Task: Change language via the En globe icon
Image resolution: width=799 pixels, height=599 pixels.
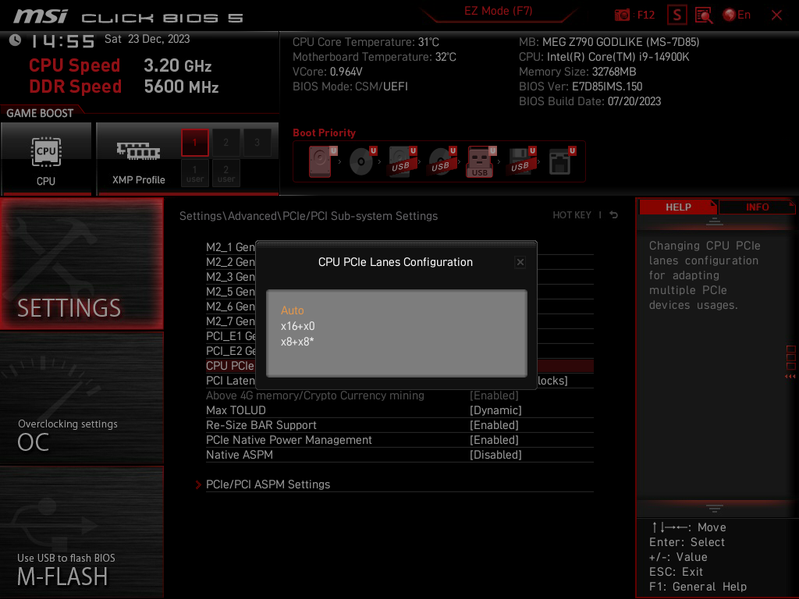Action: click(x=736, y=15)
